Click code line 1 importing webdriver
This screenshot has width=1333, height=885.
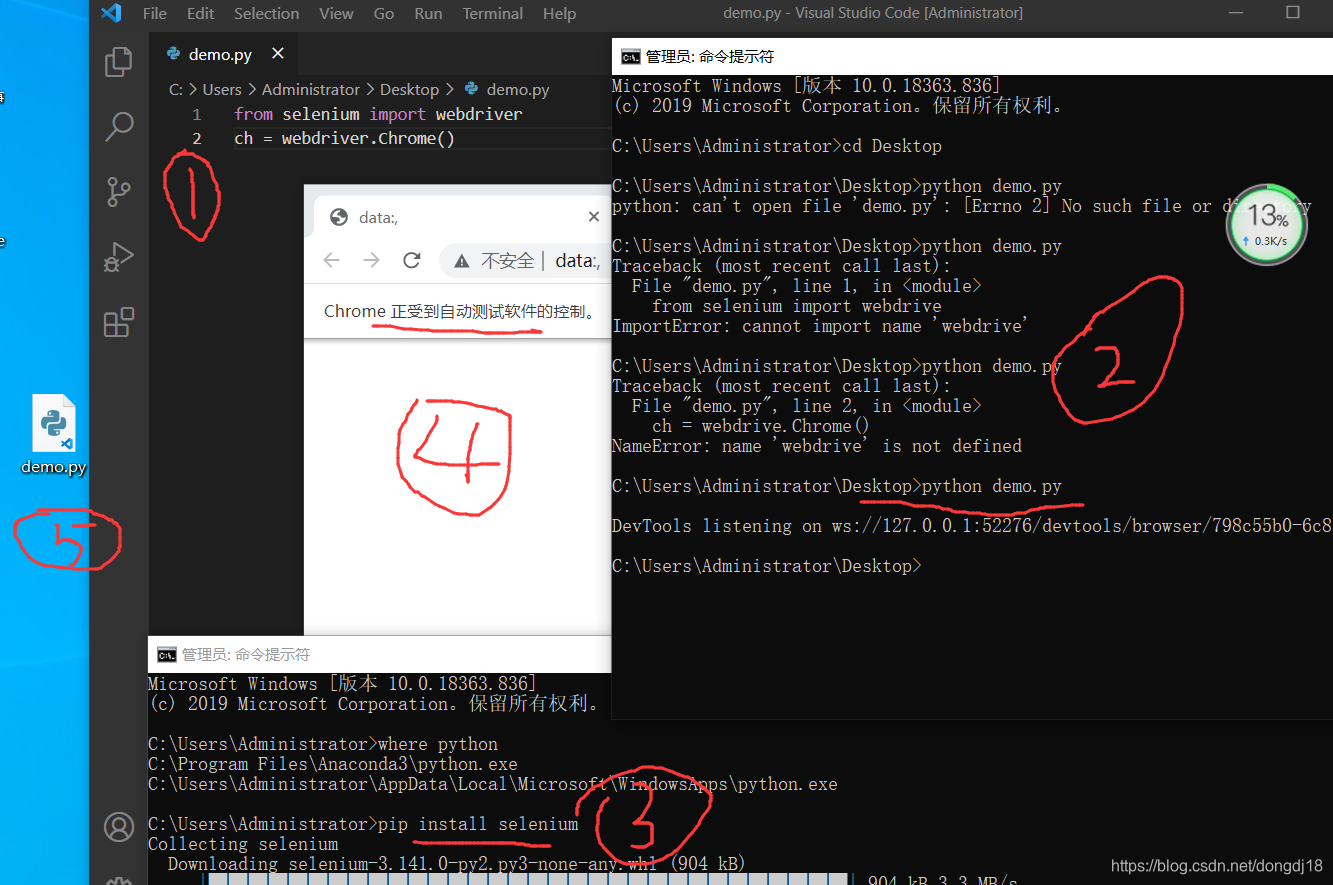coord(378,114)
